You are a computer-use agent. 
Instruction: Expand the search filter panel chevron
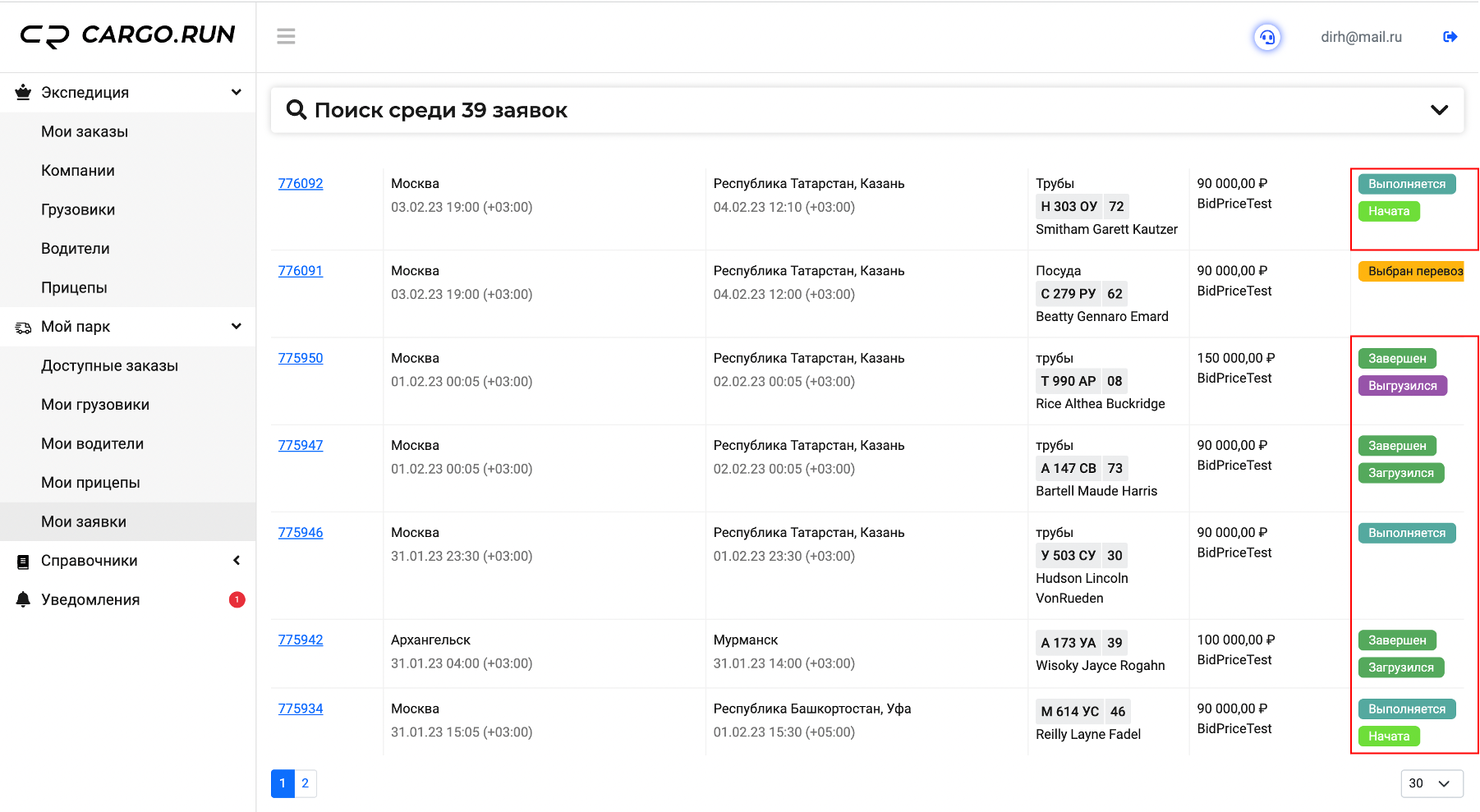pyautogui.click(x=1439, y=110)
